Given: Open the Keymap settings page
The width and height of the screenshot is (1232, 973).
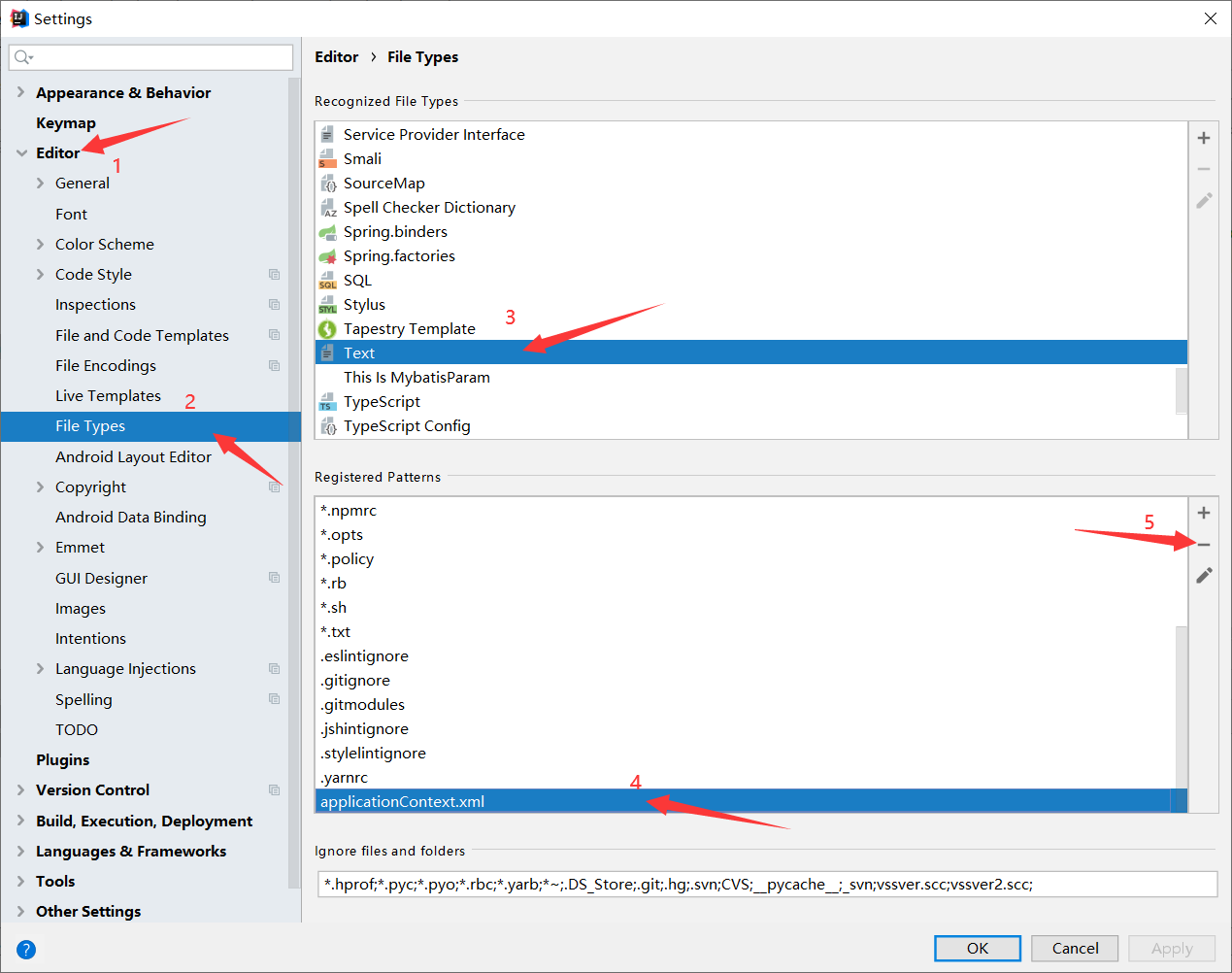Looking at the screenshot, I should point(66,122).
